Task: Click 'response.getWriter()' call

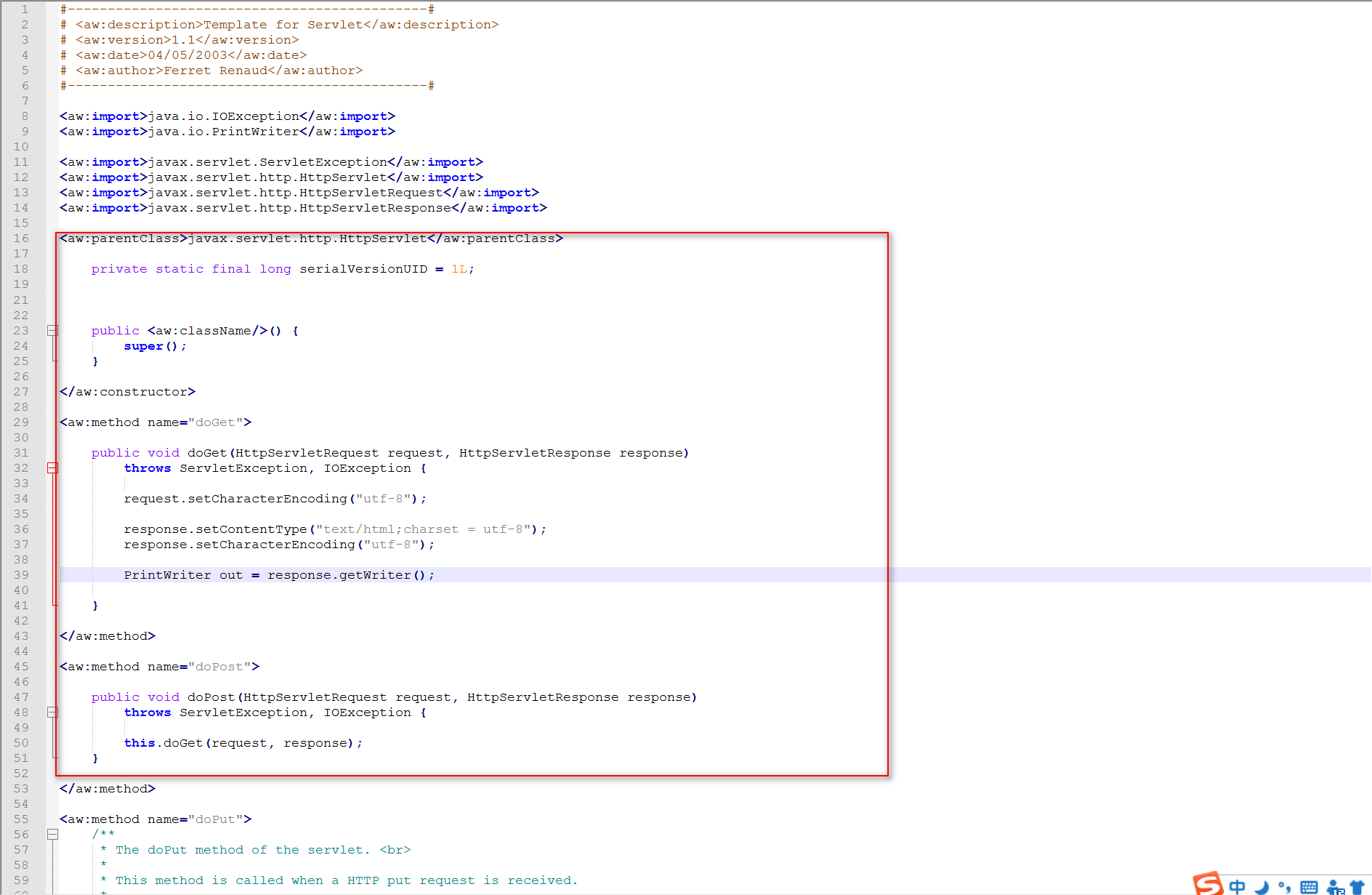Action: (347, 575)
